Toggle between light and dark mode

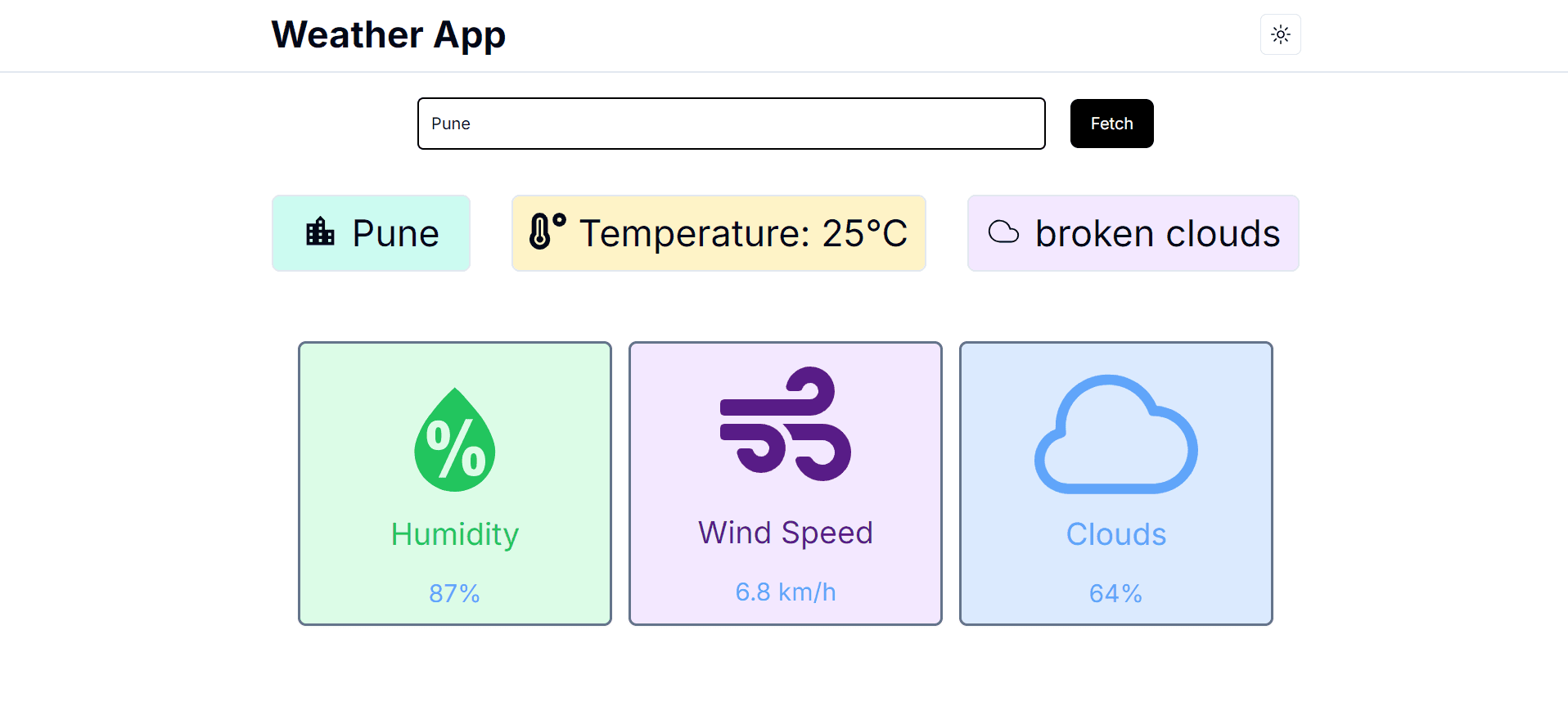coord(1279,34)
